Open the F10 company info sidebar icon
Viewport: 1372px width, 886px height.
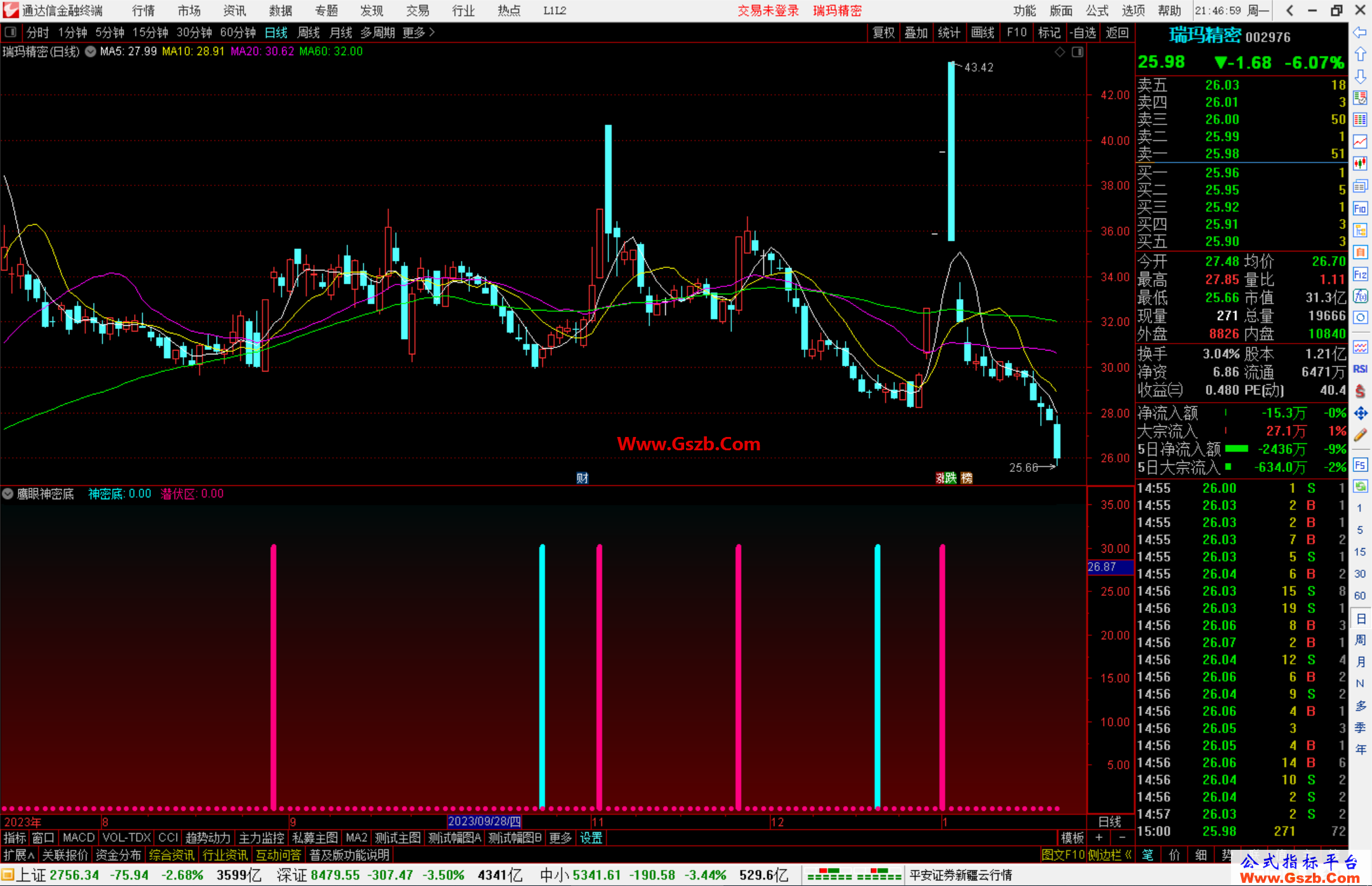point(1360,208)
